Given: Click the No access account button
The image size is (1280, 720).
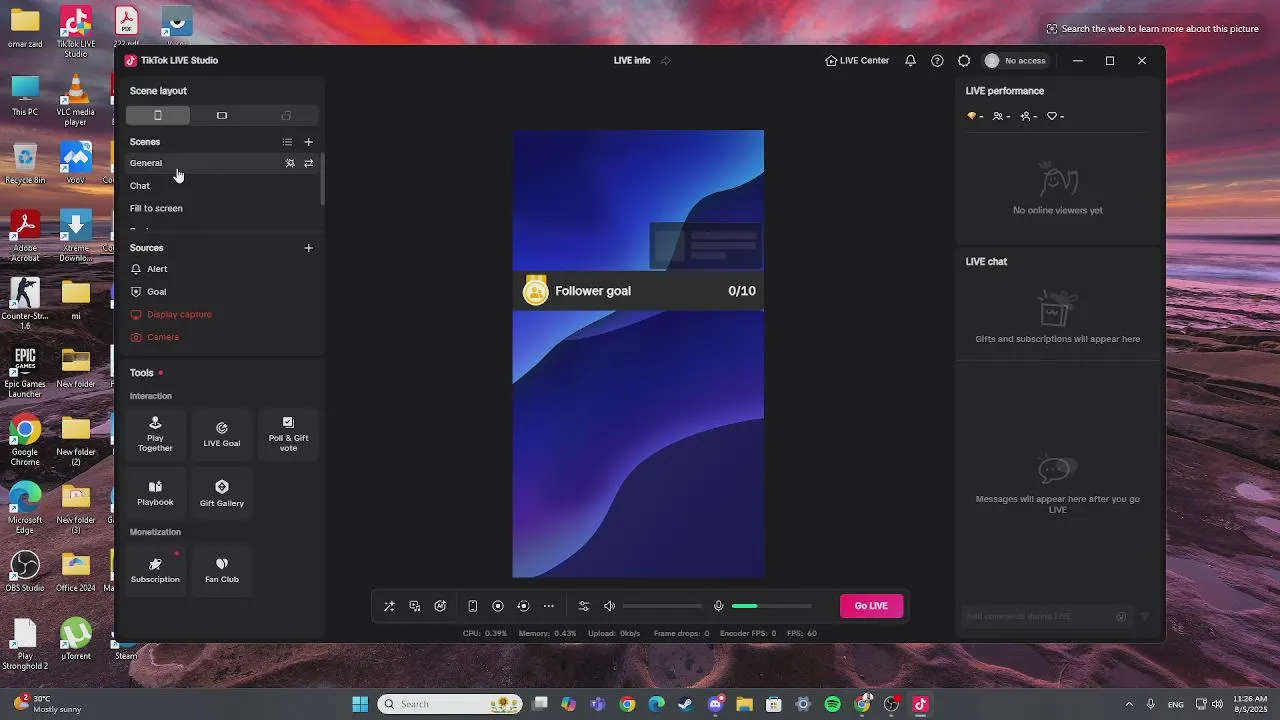Looking at the screenshot, I should tap(1016, 61).
